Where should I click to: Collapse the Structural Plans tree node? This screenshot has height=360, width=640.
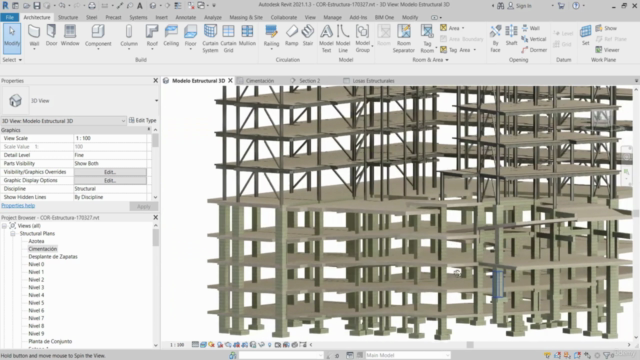13,233
